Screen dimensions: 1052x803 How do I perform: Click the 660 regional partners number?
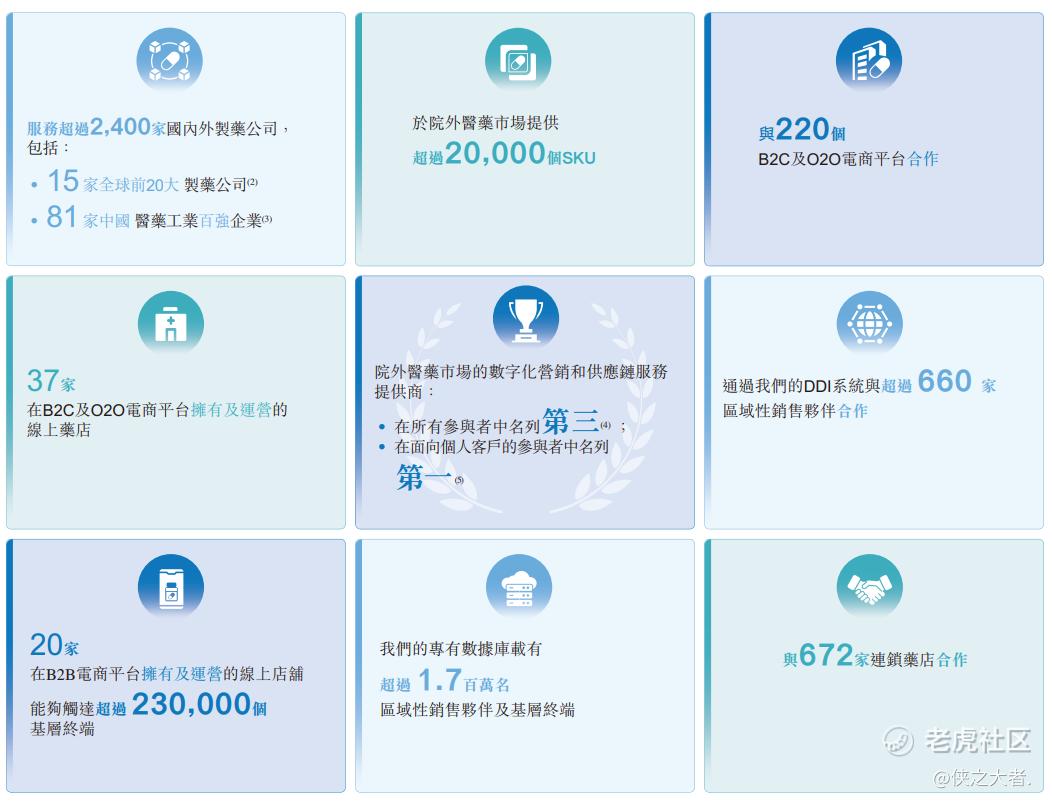tap(944, 381)
